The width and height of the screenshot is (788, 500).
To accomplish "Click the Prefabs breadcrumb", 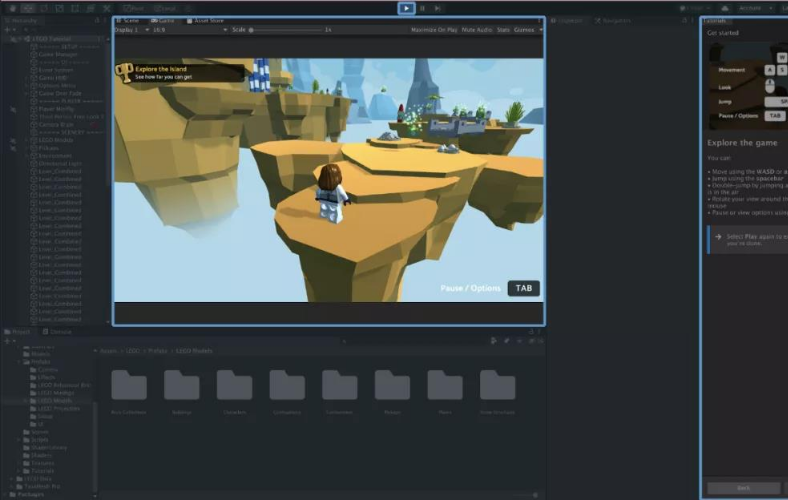I will tap(157, 351).
